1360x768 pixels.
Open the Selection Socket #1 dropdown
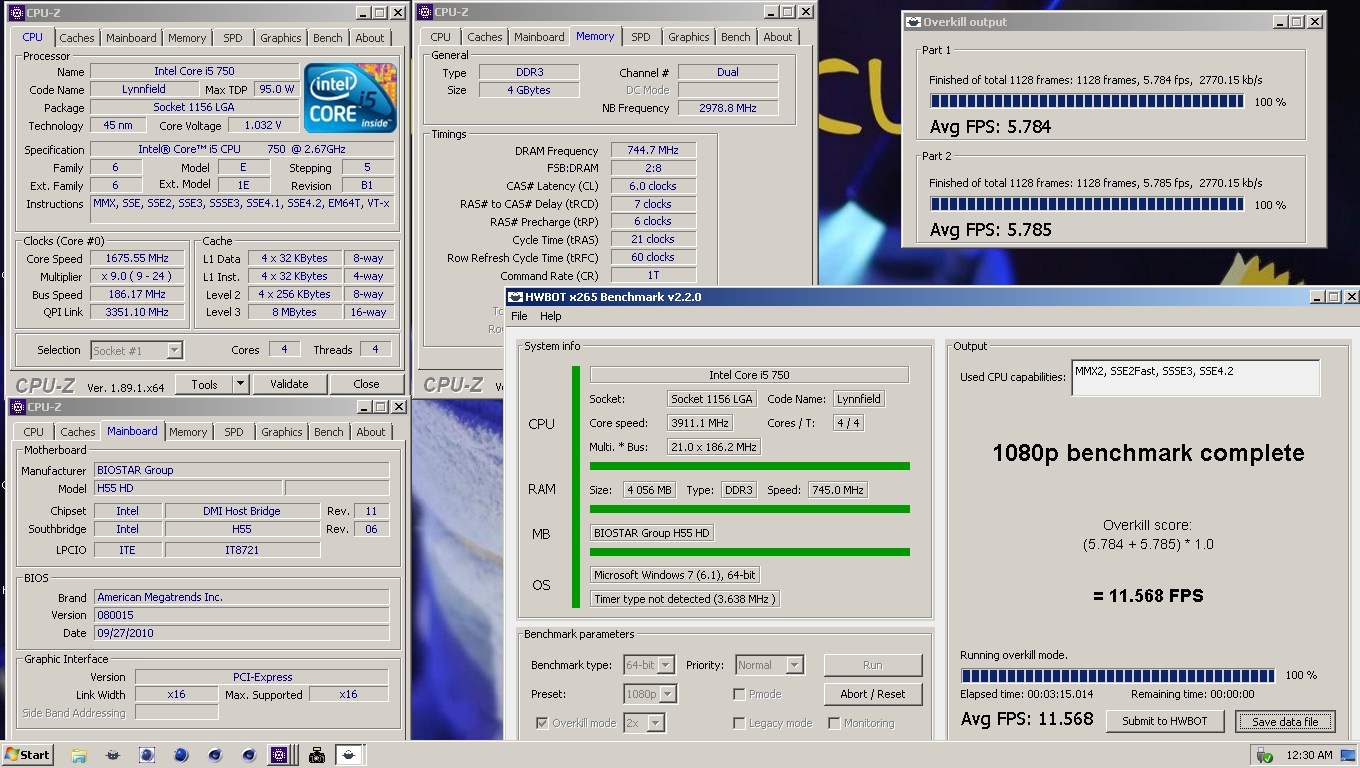[x=137, y=350]
